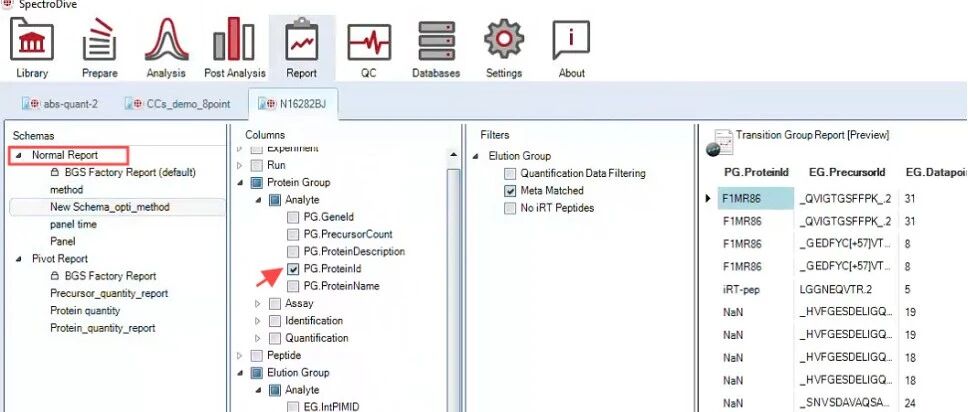Image resolution: width=968 pixels, height=412 pixels.
Task: Toggle the PG.GeneId checkbox
Action: click(293, 217)
